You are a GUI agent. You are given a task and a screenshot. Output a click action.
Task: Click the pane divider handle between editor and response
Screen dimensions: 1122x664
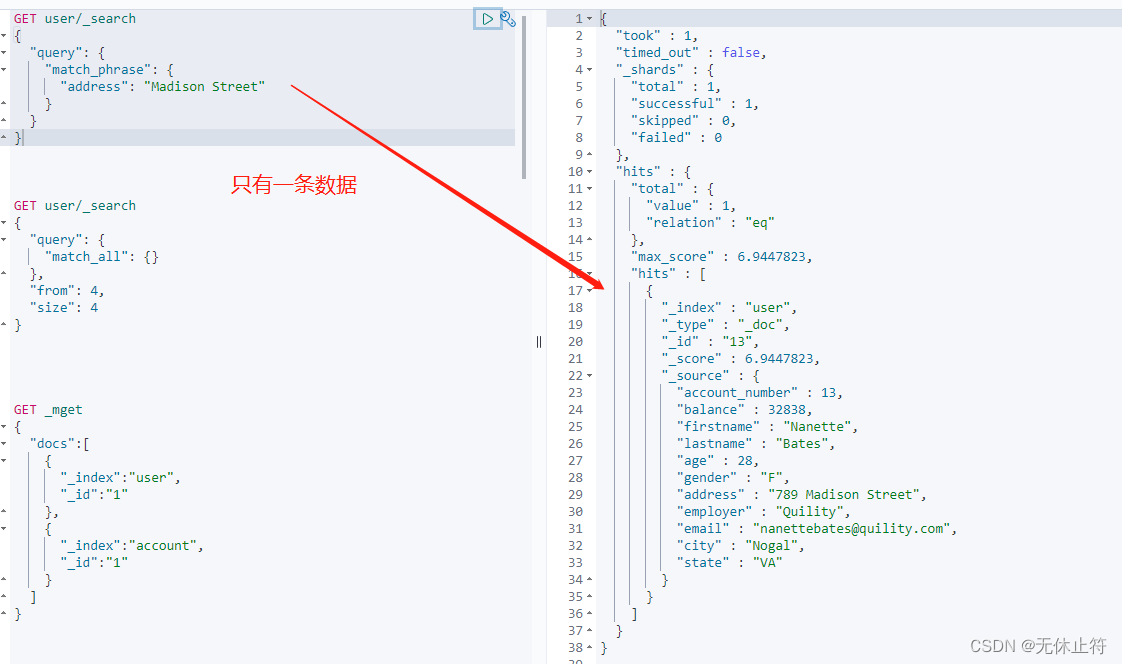tap(539, 342)
